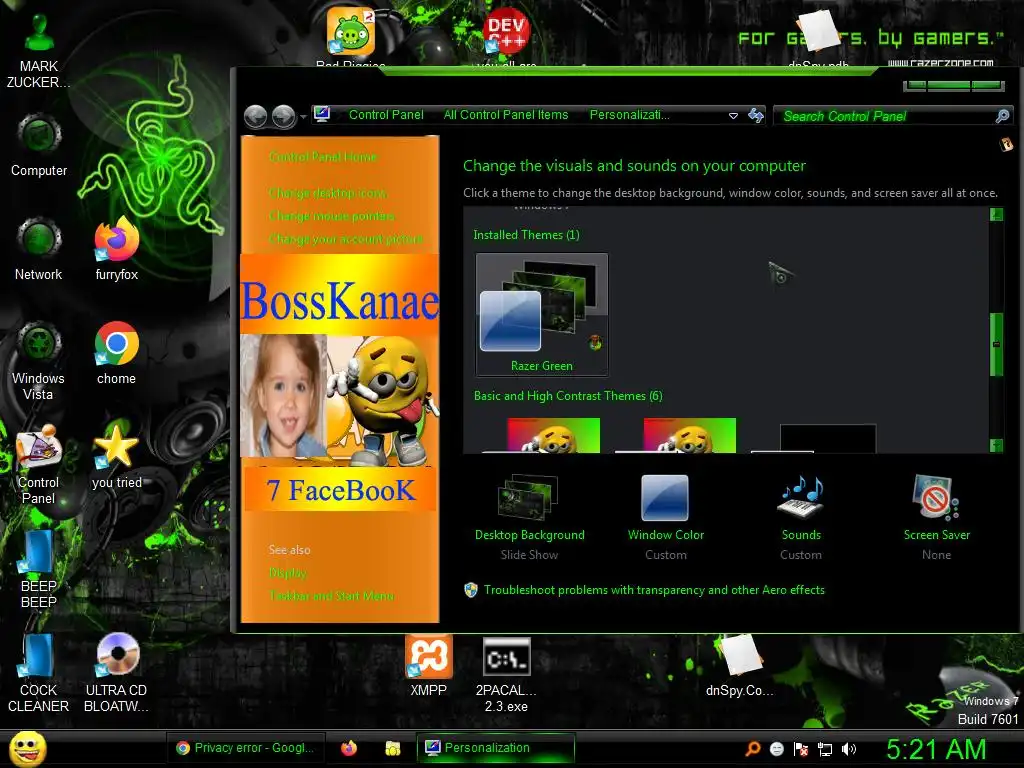Click the network tray icon

point(825,749)
